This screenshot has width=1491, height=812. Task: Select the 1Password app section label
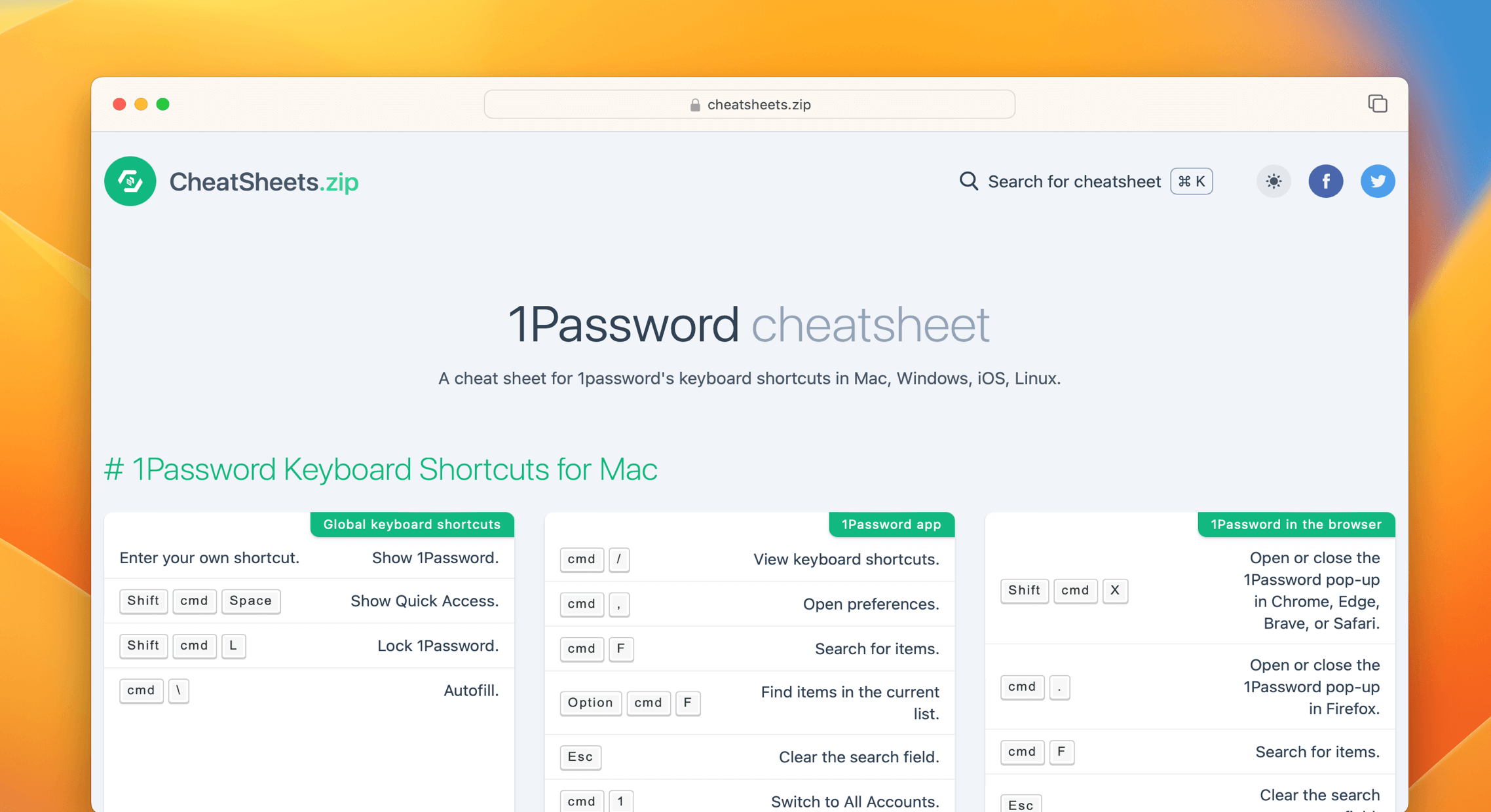pos(891,524)
